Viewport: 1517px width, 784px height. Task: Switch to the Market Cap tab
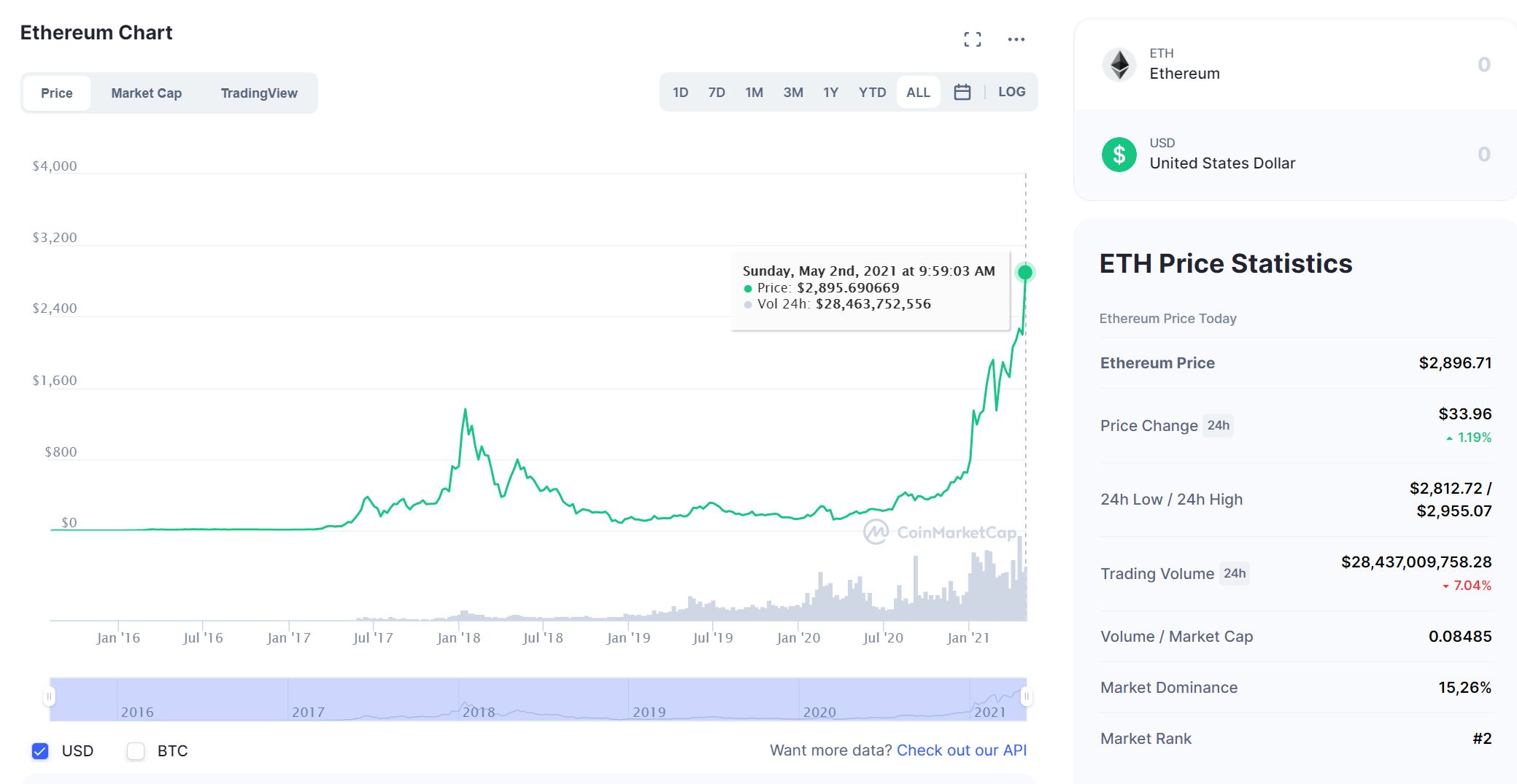pyautogui.click(x=146, y=93)
